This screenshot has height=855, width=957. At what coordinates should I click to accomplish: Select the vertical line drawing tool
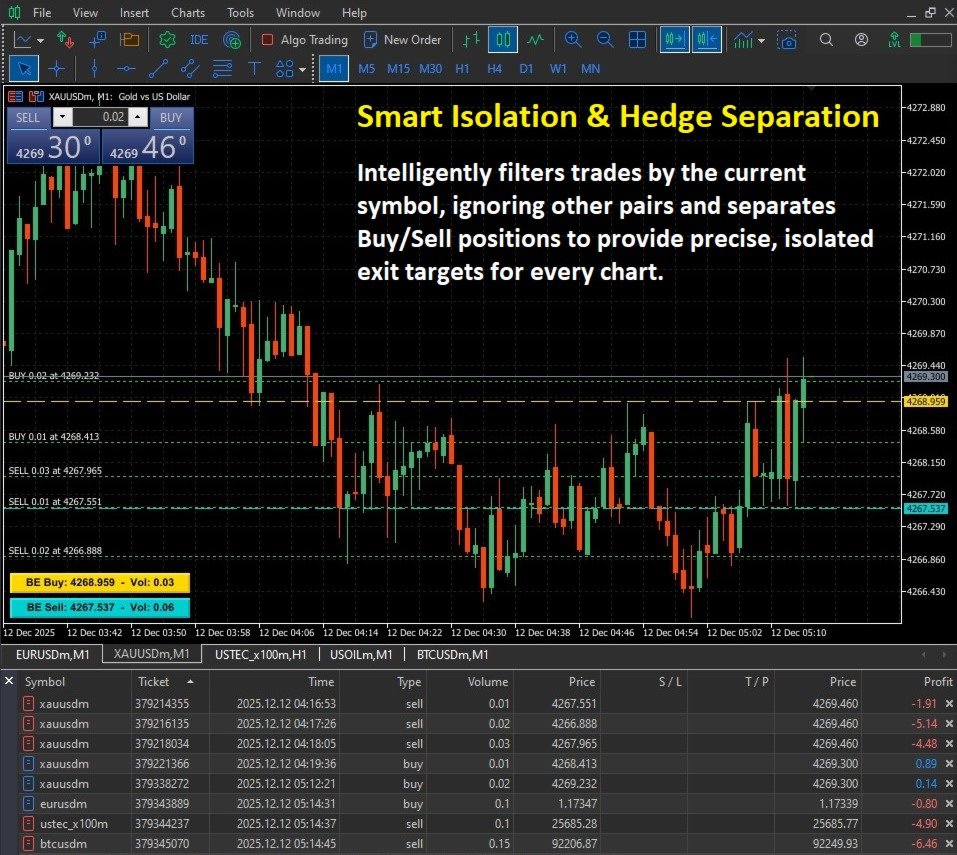95,69
